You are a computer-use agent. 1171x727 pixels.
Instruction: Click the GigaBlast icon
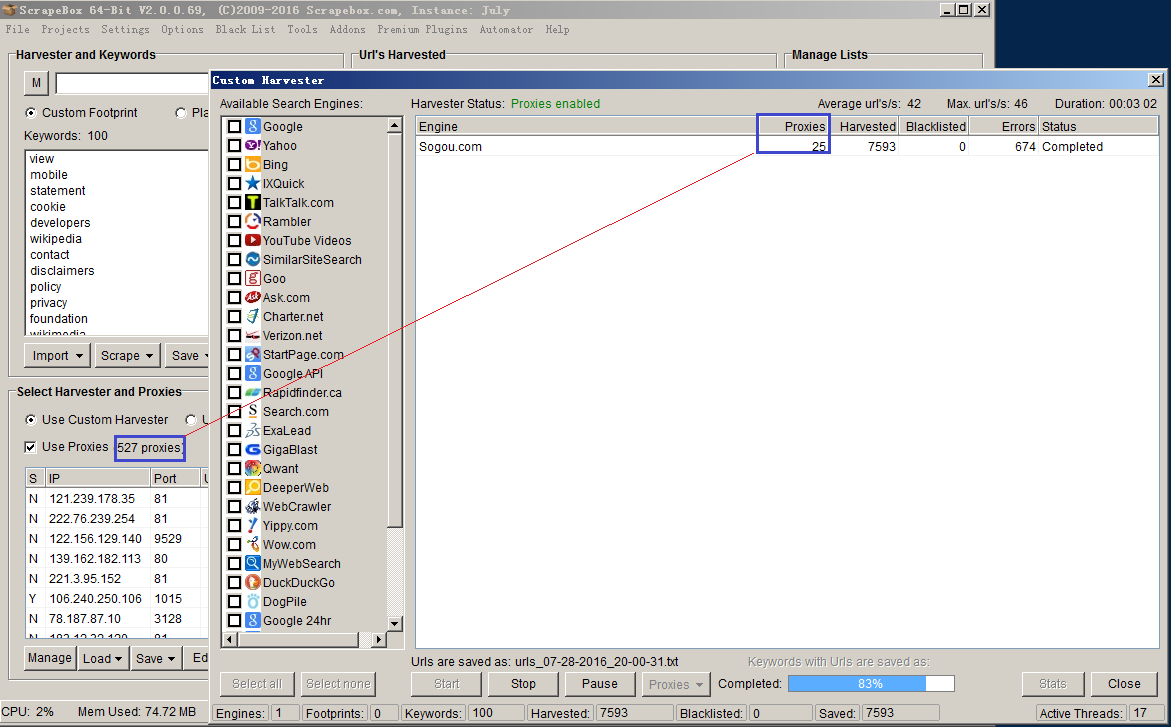click(253, 449)
